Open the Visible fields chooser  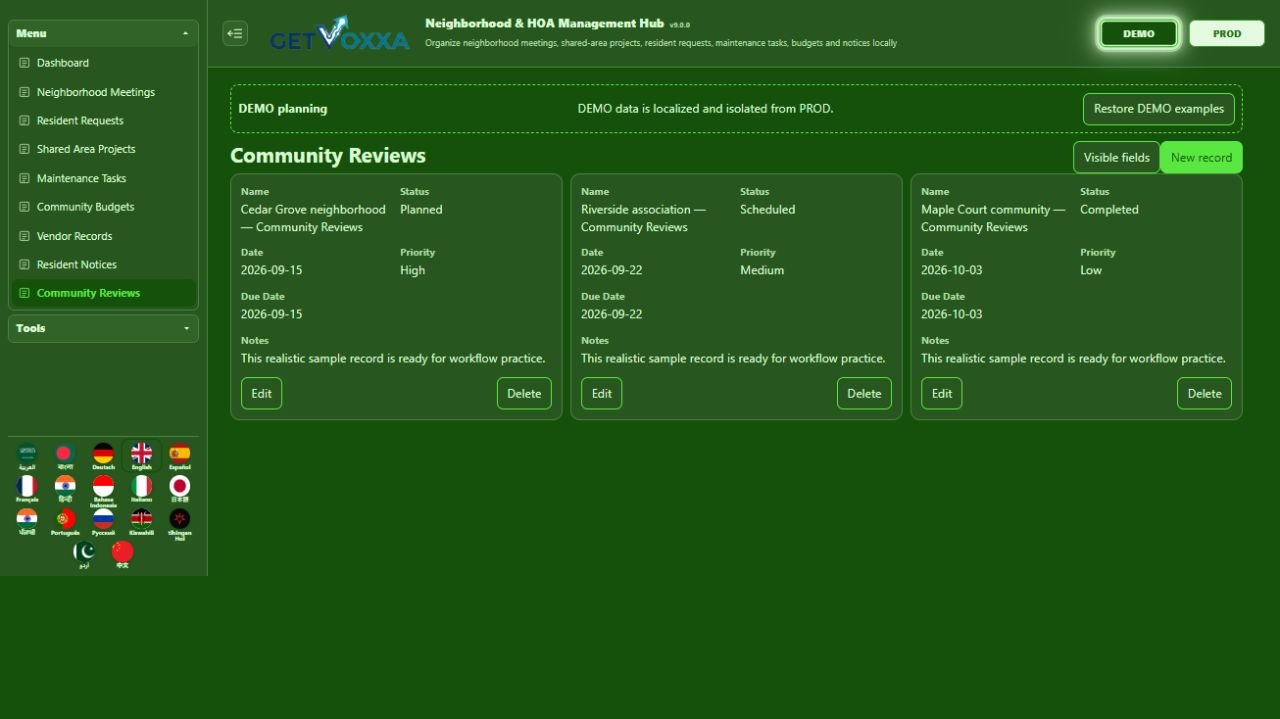point(1116,157)
